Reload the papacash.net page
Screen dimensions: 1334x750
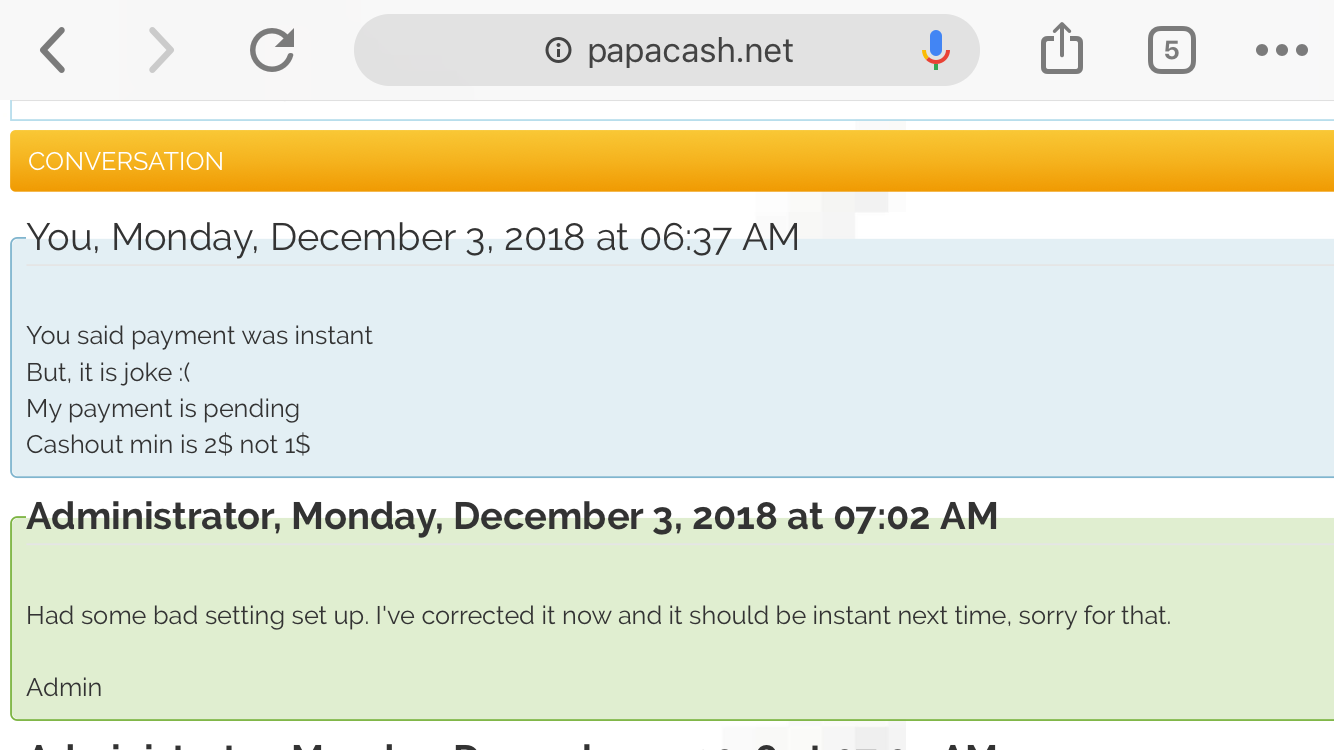tap(272, 50)
